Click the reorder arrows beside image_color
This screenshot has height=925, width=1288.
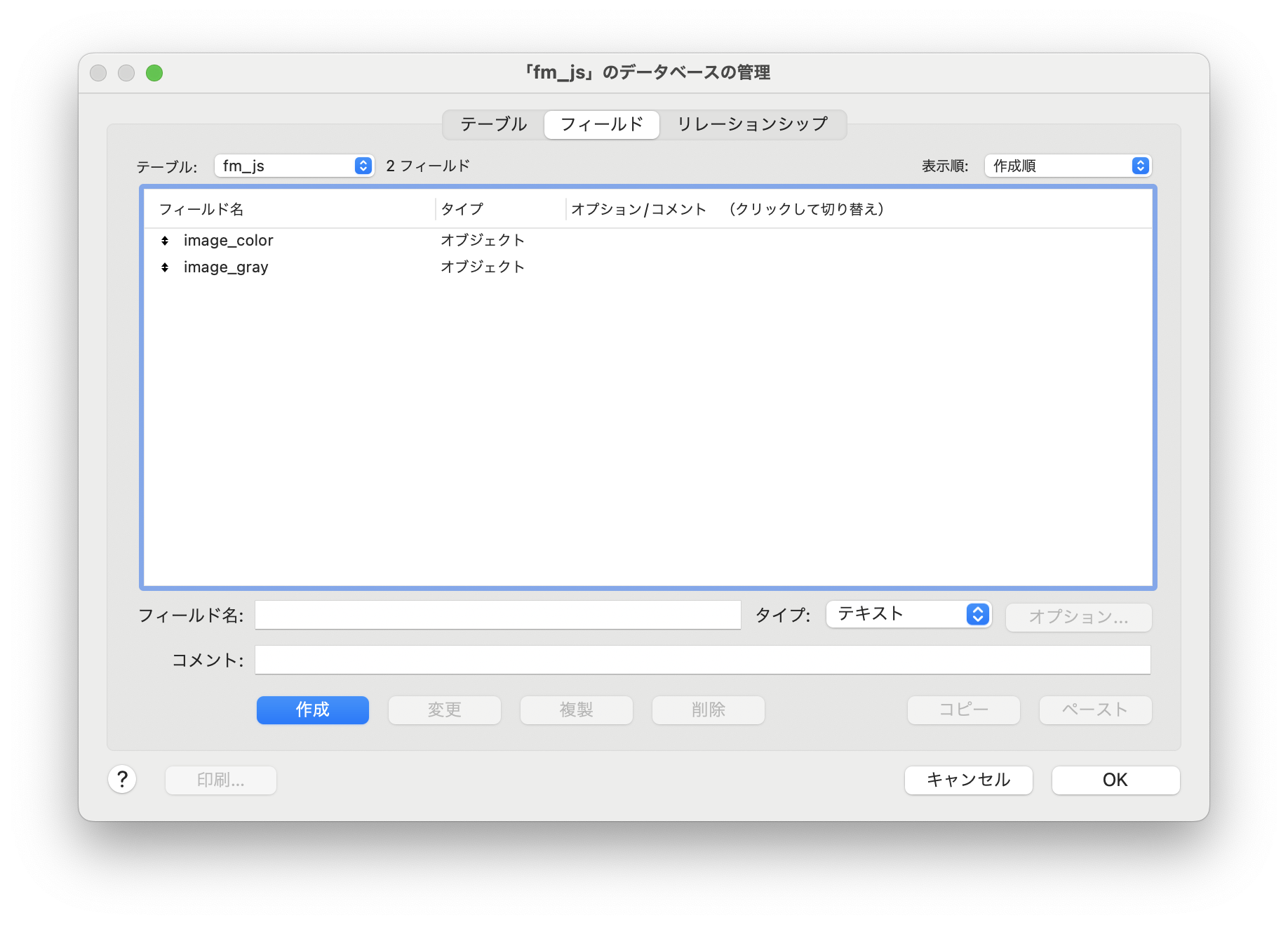[x=165, y=241]
